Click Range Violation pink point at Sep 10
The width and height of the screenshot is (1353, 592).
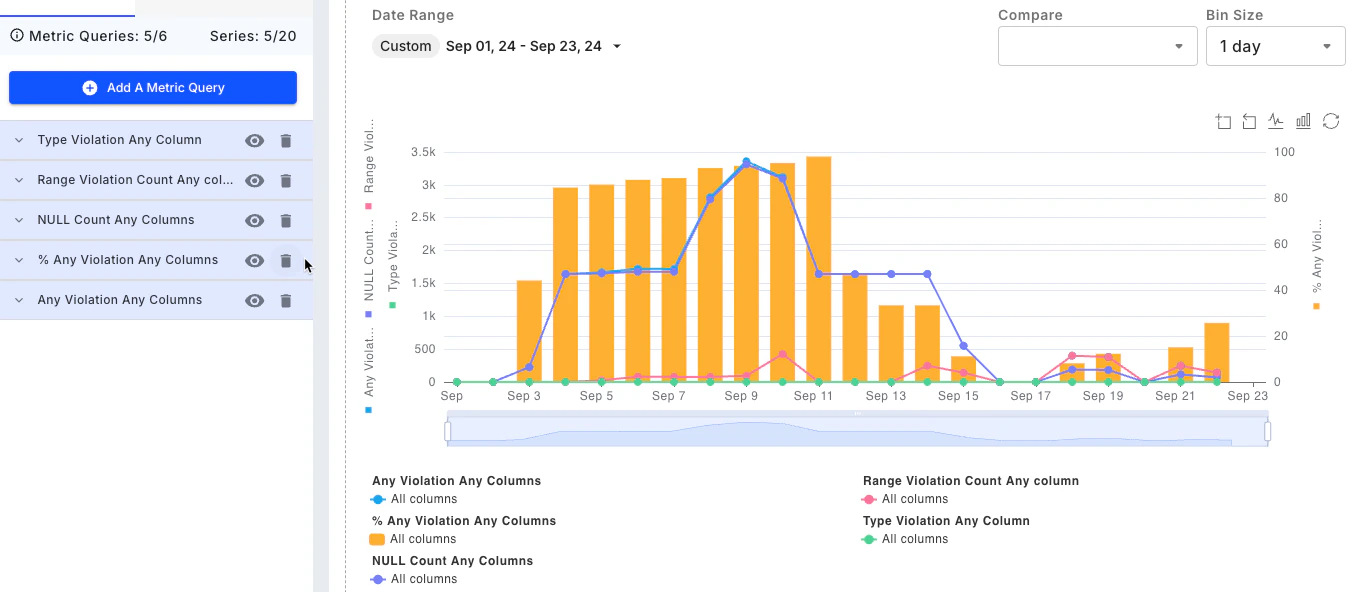(782, 354)
